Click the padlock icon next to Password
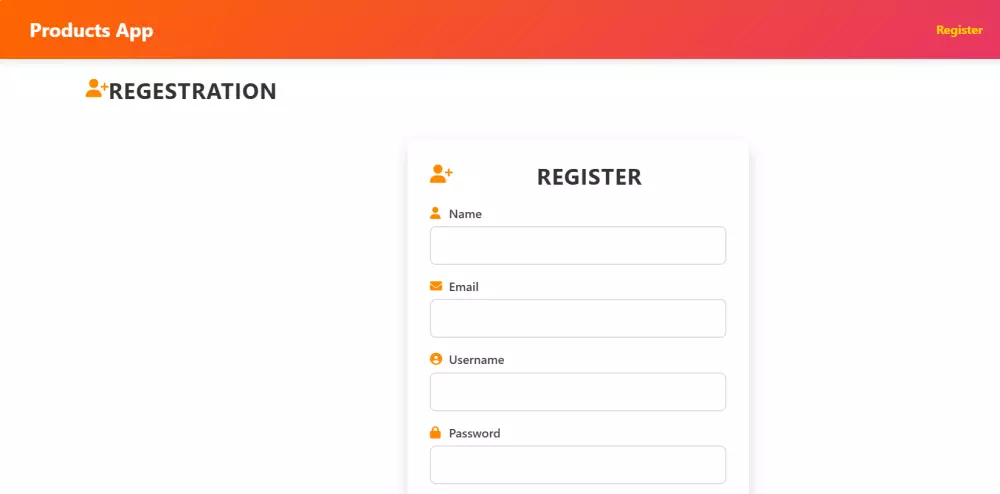The height and width of the screenshot is (494, 1000). (435, 433)
